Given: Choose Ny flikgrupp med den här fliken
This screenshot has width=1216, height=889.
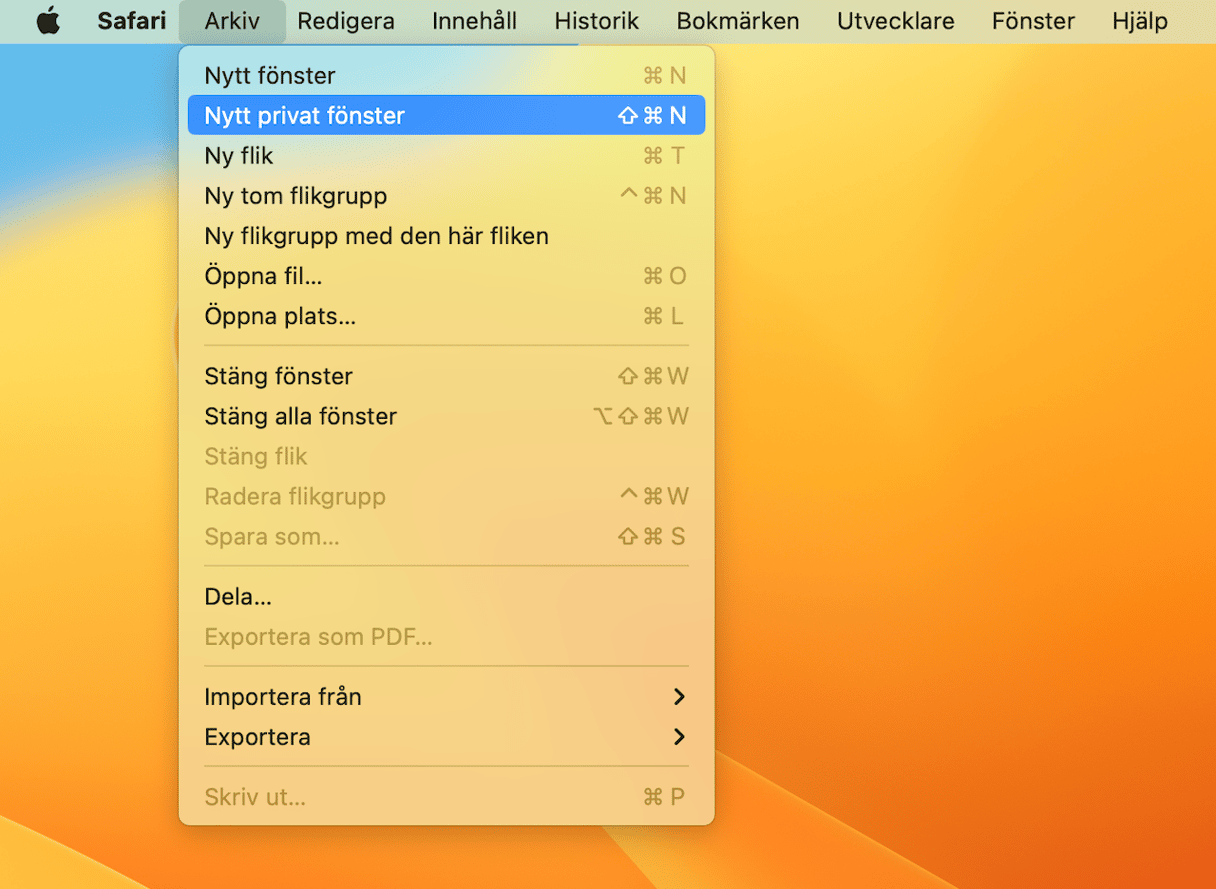Looking at the screenshot, I should point(446,236).
